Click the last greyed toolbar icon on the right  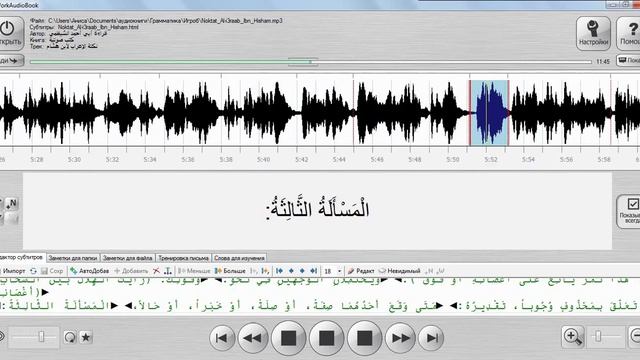coord(440,271)
